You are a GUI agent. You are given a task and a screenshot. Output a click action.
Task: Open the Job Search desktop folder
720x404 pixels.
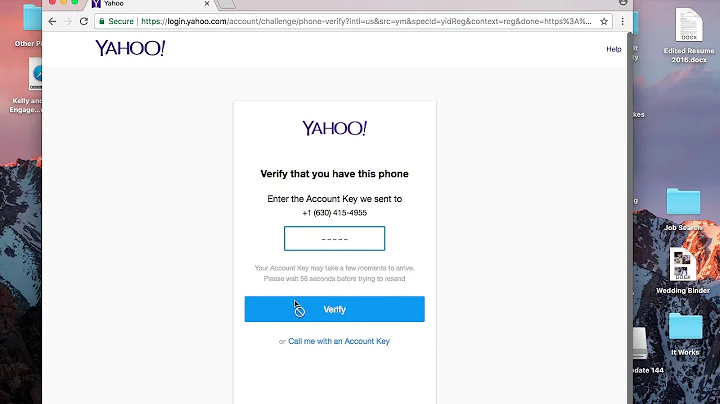point(683,209)
